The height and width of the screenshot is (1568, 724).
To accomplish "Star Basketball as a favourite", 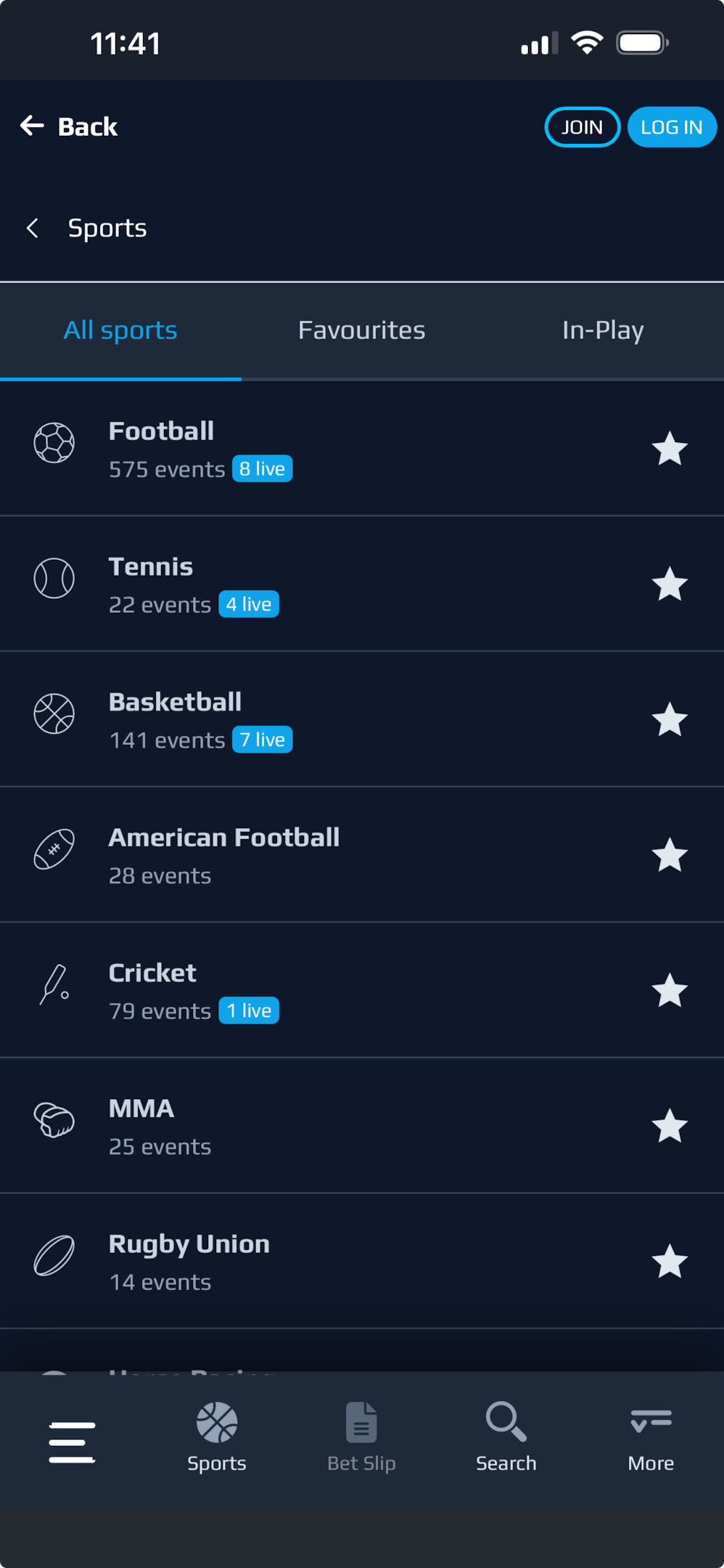I will tap(670, 720).
